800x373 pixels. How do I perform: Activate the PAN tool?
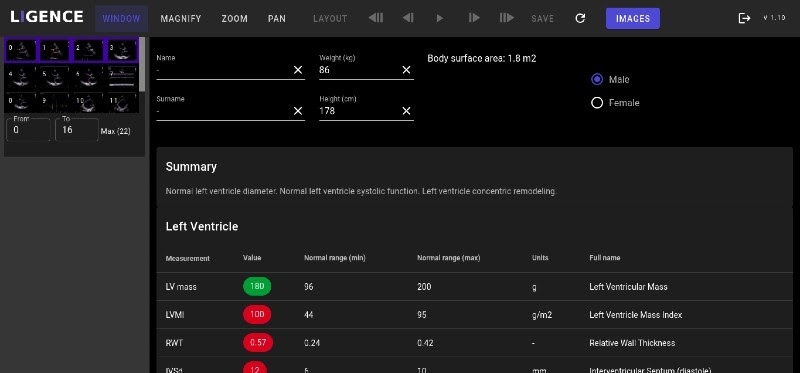coord(277,19)
